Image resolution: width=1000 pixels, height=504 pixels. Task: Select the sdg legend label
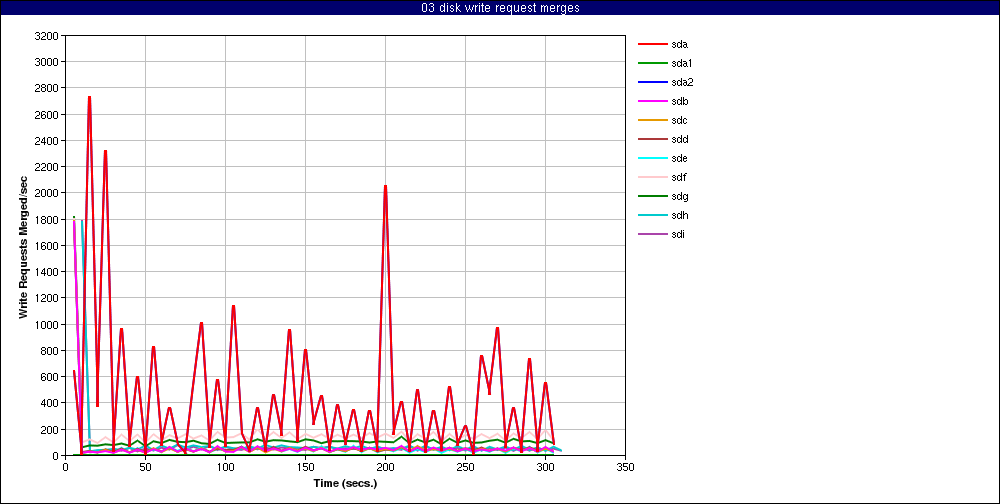(x=679, y=196)
